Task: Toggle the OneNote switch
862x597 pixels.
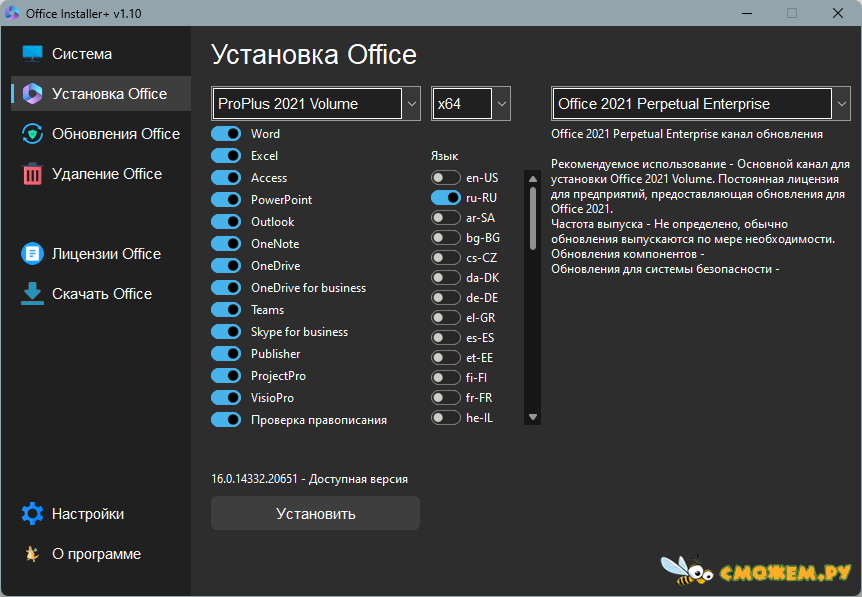Action: click(x=226, y=244)
